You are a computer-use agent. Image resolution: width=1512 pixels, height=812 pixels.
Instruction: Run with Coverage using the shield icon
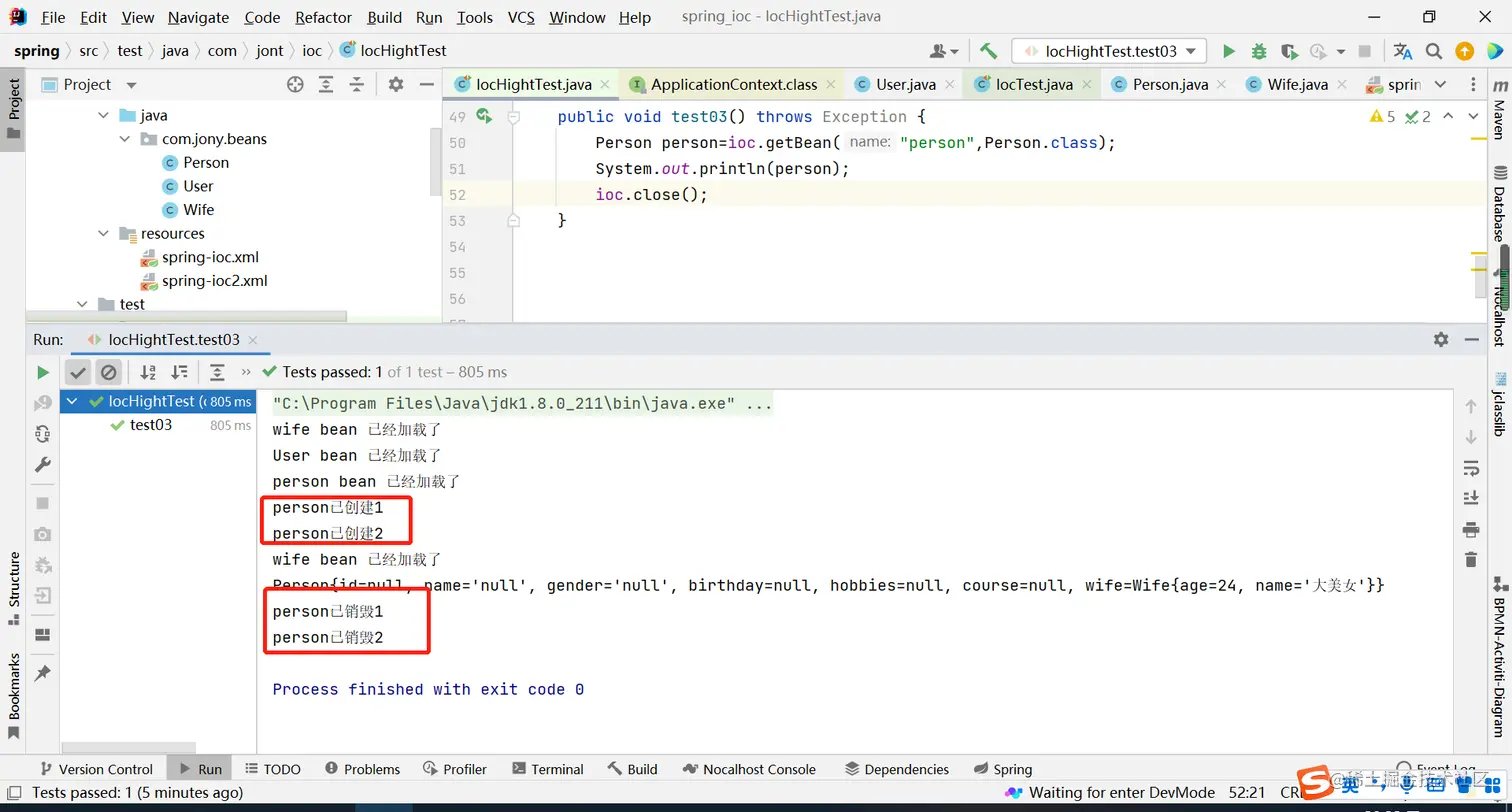1289,51
